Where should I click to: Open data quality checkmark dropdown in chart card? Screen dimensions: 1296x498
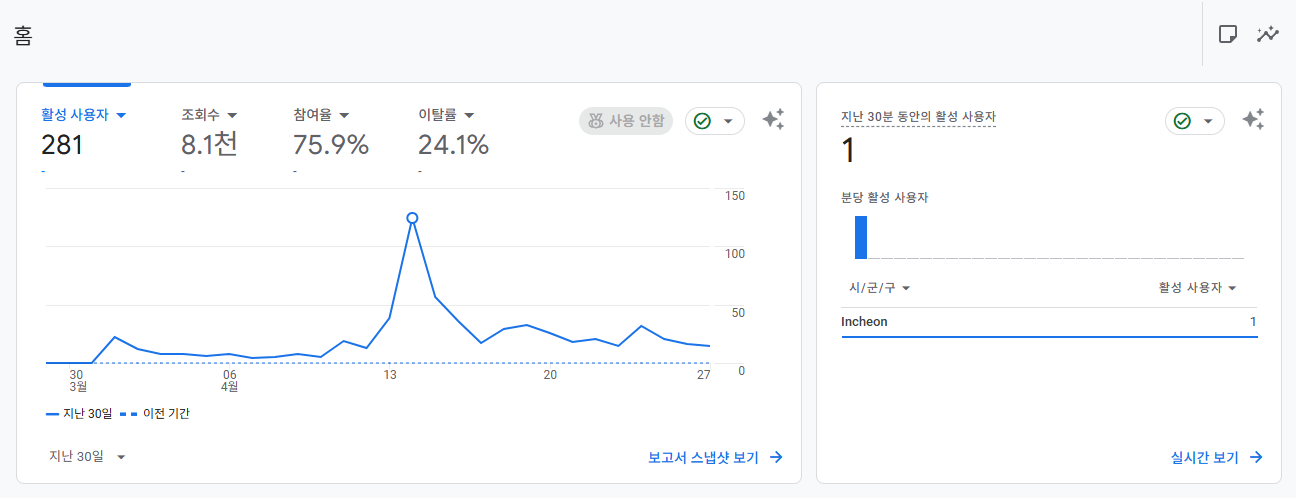(x=715, y=121)
